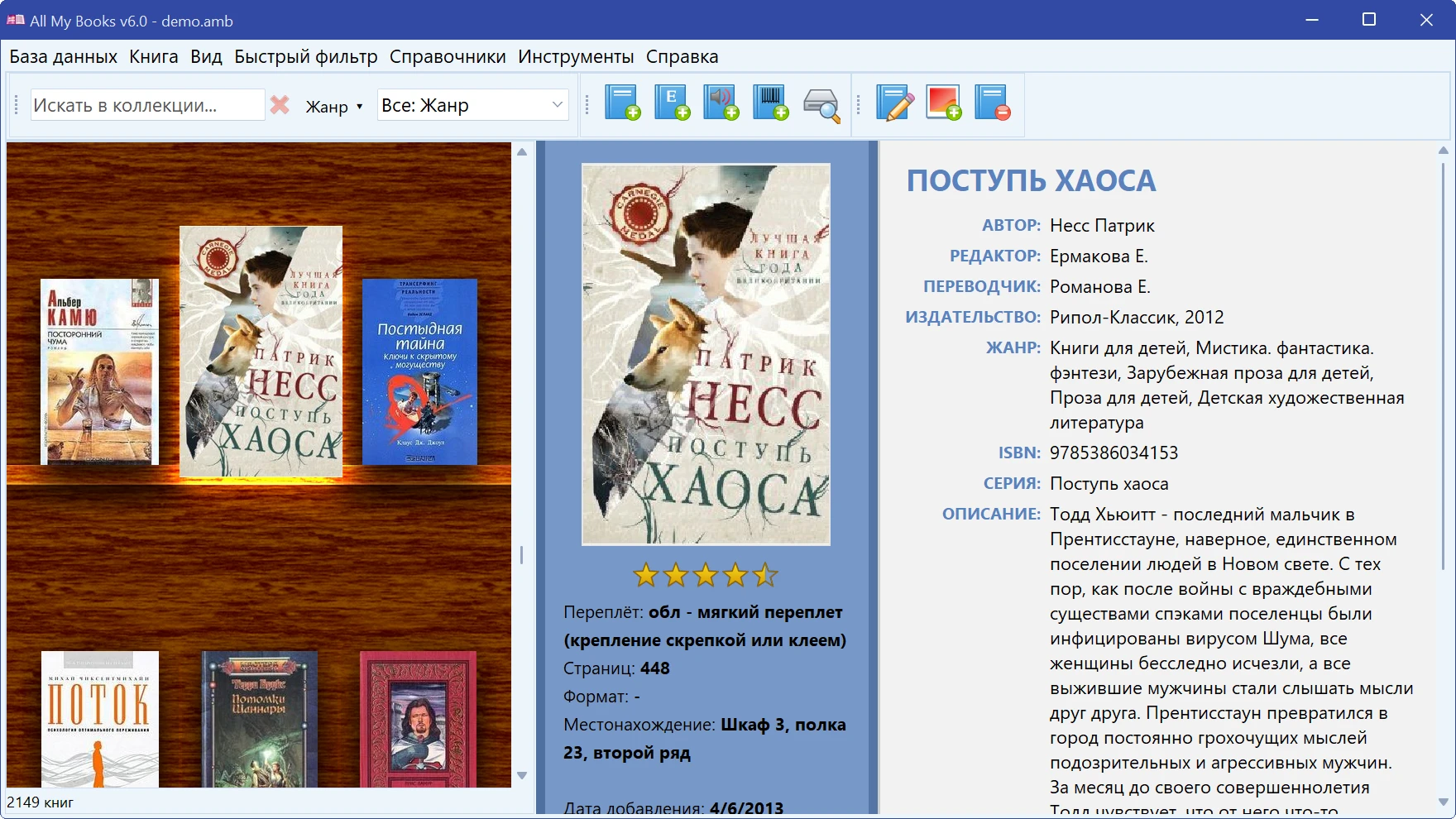This screenshot has height=819, width=1456.
Task: Click the bookshelf scrollbar up arrow
Action: 522,151
